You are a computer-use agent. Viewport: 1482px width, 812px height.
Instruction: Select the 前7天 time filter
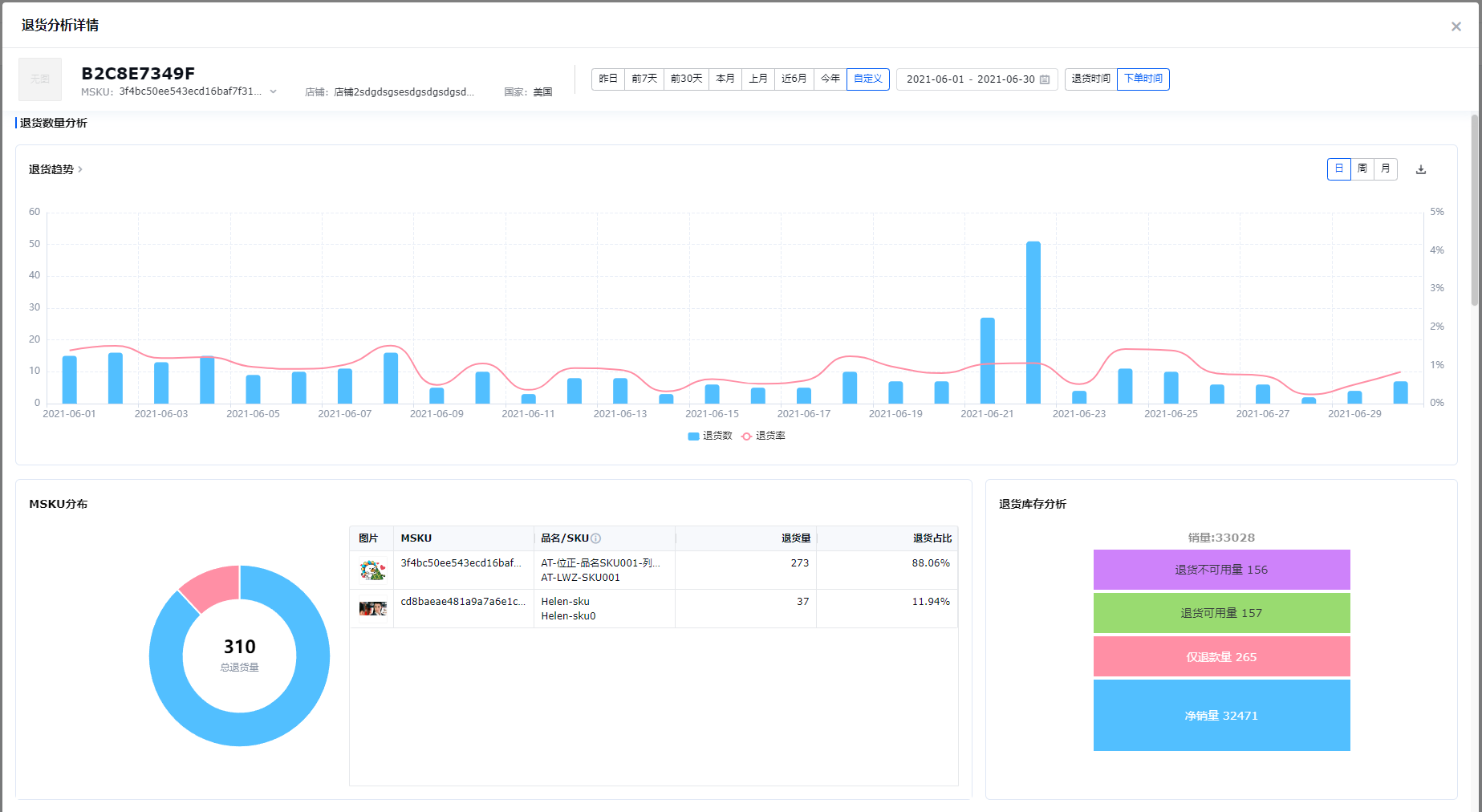644,79
